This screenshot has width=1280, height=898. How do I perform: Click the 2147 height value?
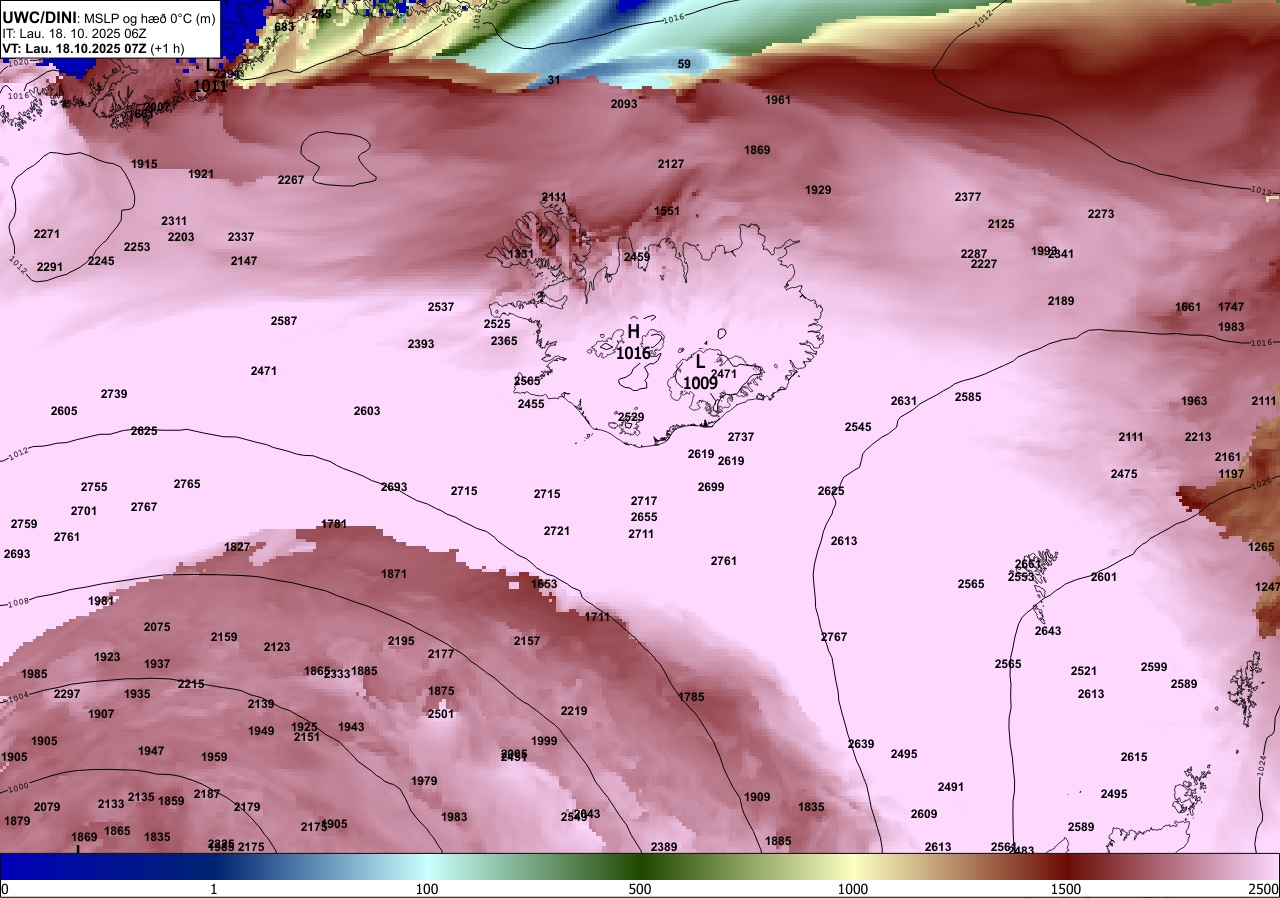point(244,261)
